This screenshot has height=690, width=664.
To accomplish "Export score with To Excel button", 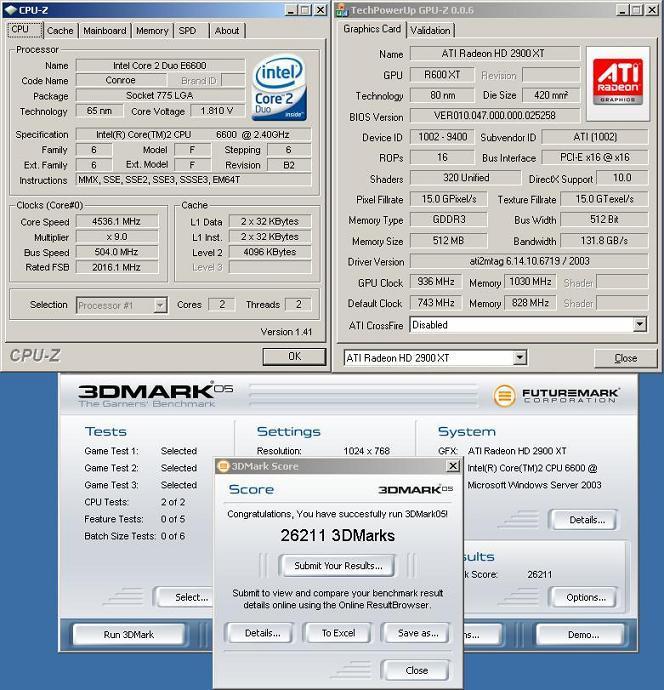I will [338, 633].
